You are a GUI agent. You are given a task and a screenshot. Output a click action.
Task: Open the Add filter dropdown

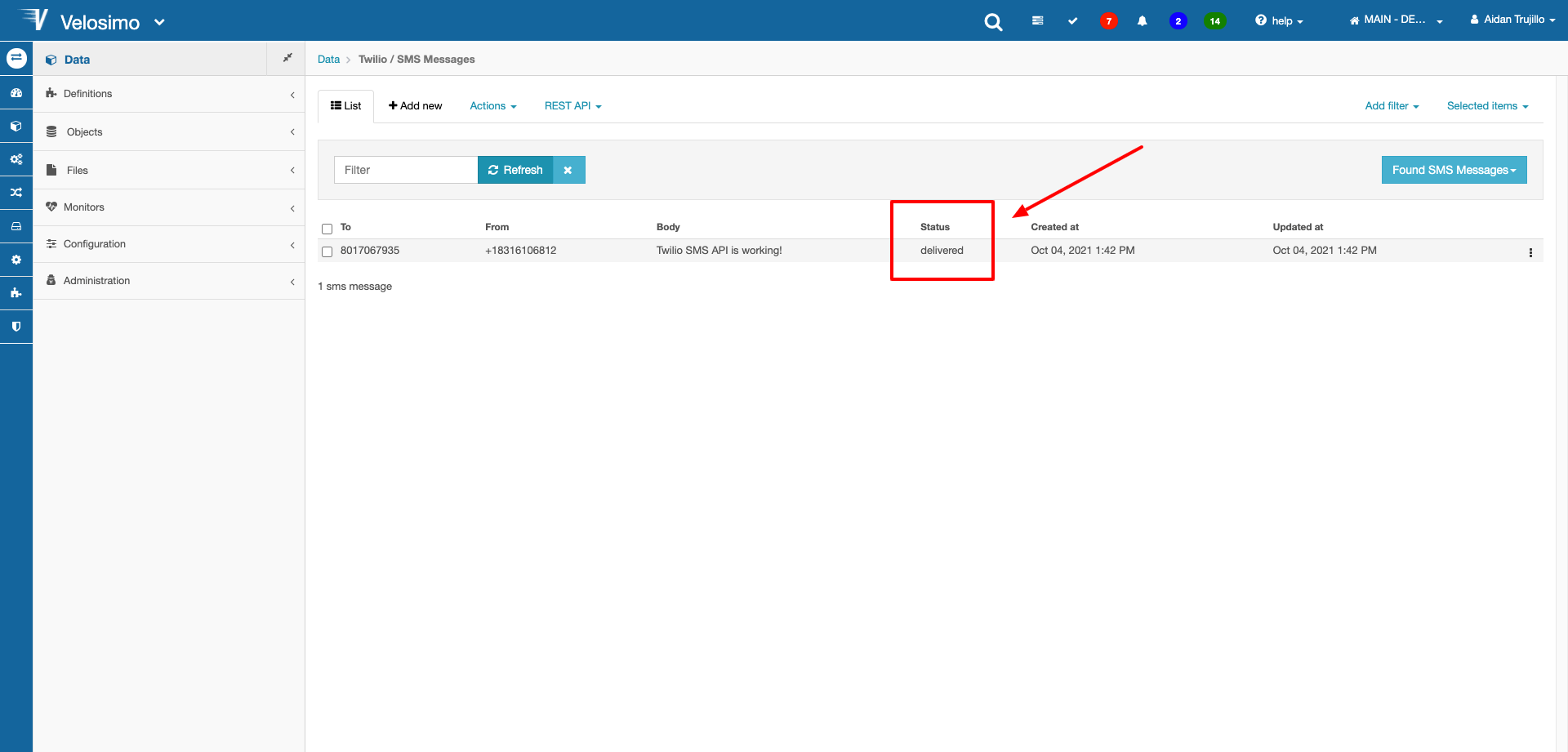tap(1392, 106)
